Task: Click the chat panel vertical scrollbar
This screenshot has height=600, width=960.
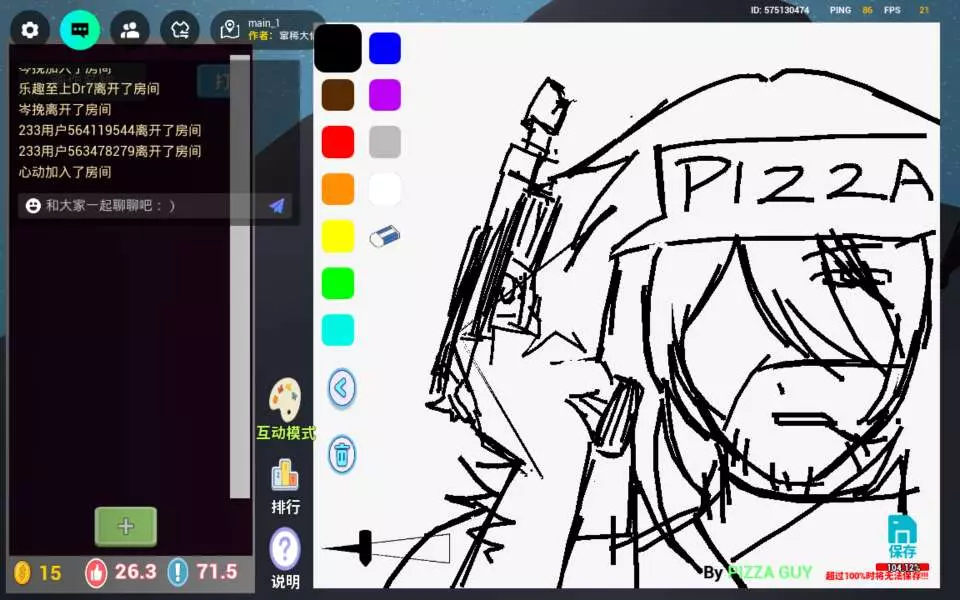Action: [x=240, y=277]
